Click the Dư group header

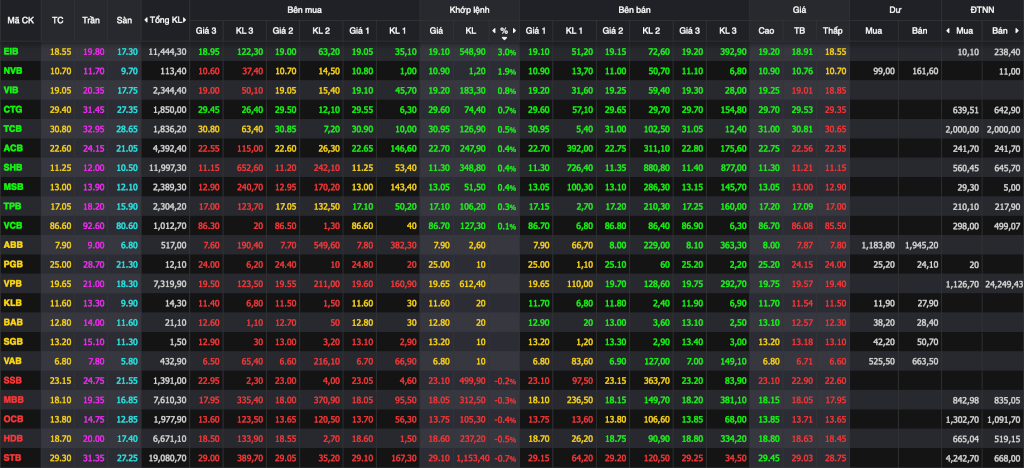pos(895,10)
